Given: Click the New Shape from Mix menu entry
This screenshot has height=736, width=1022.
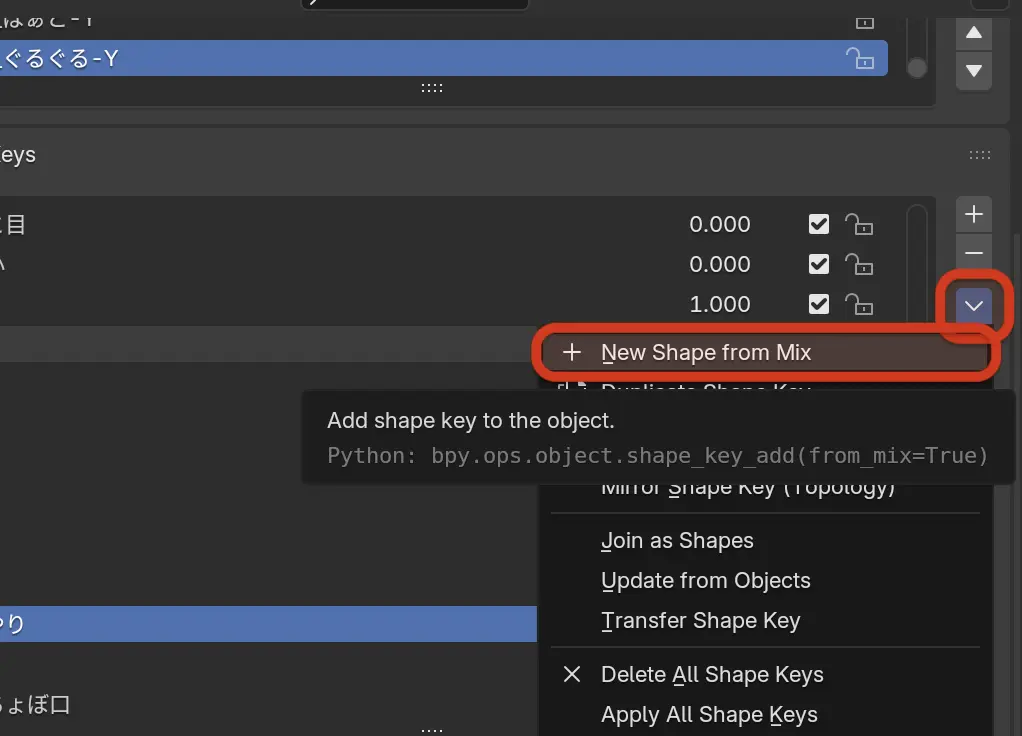Looking at the screenshot, I should click(766, 353).
